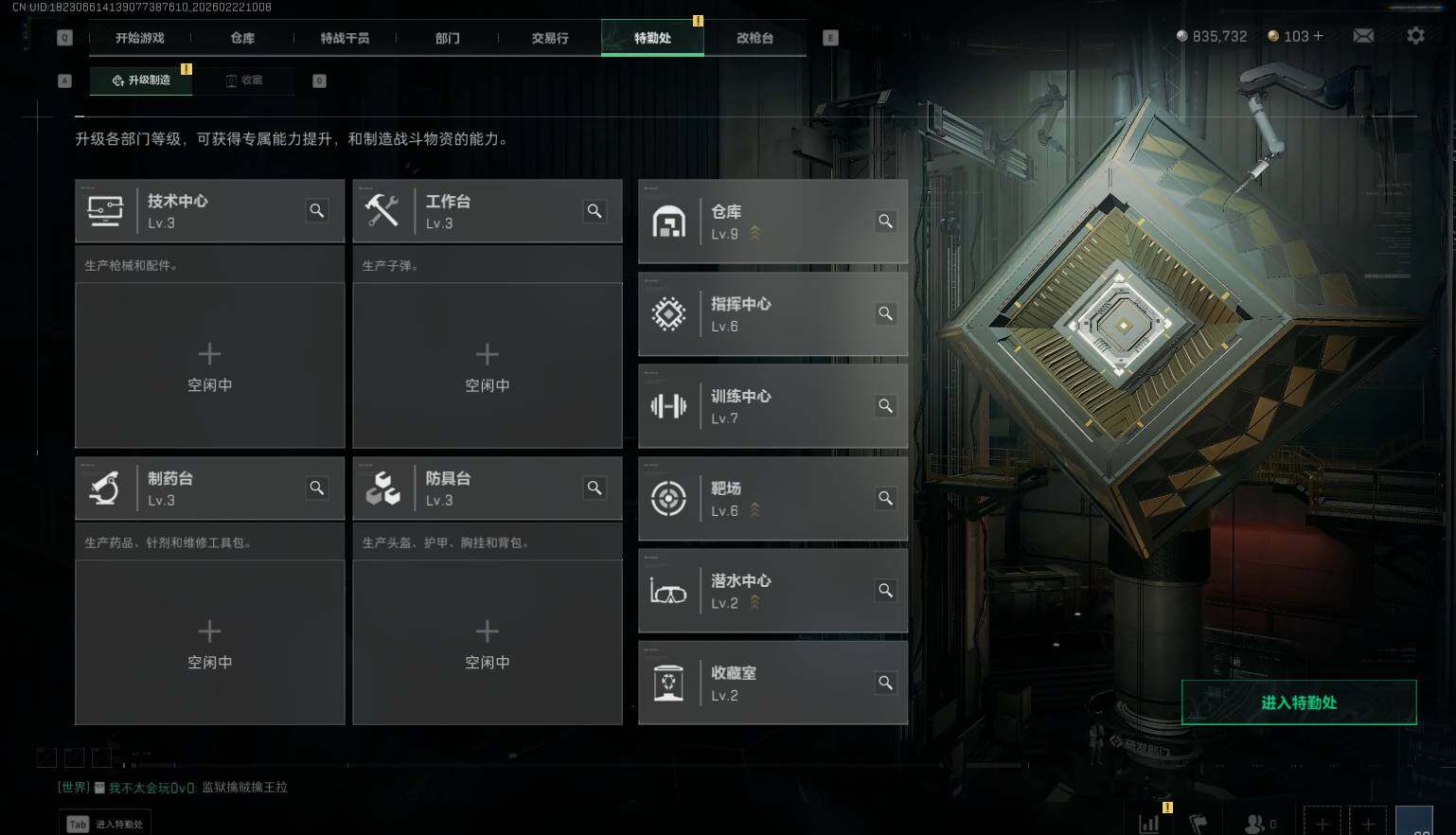Click the magnifier icon on 技术中心 card

317,211
